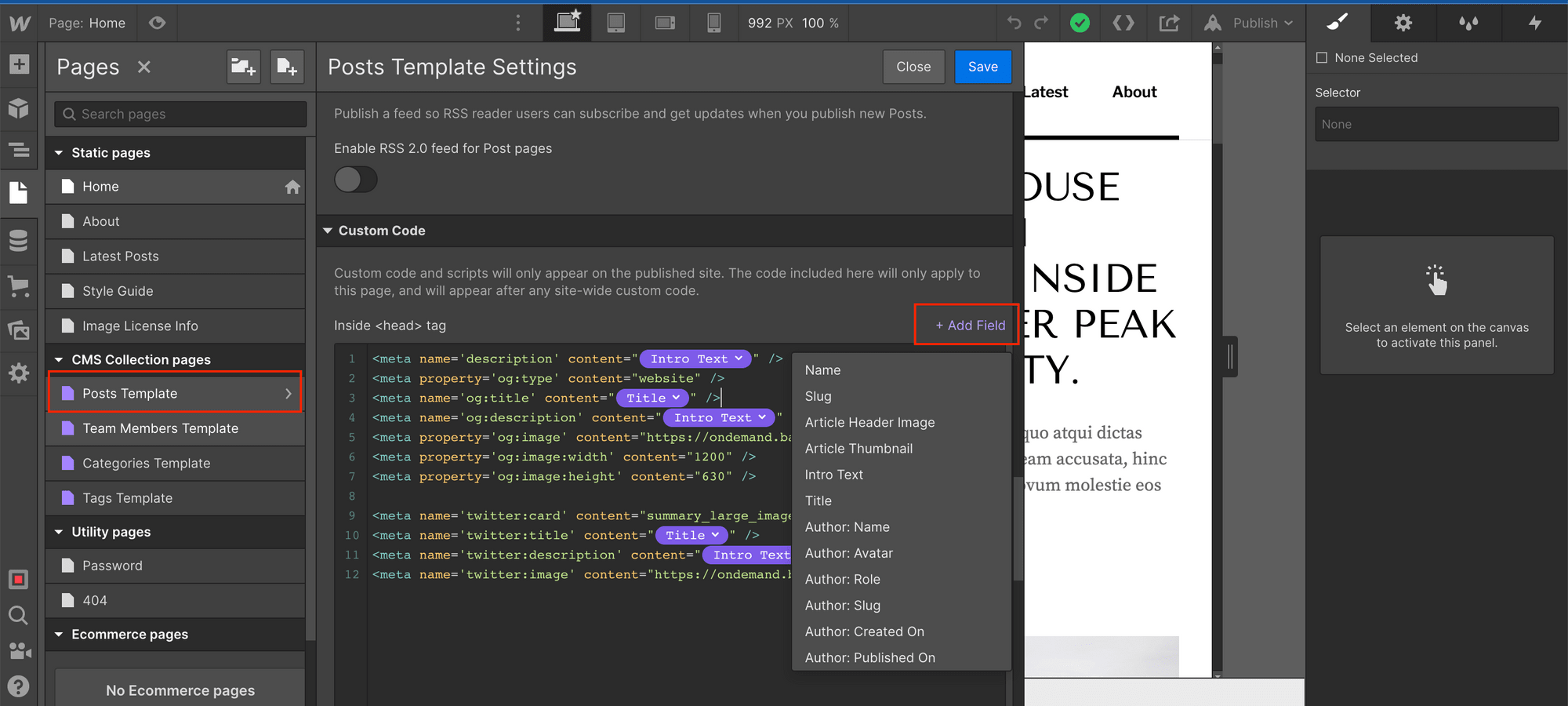This screenshot has width=1568, height=706.
Task: Toggle preview mode with the eye icon
Action: click(157, 23)
